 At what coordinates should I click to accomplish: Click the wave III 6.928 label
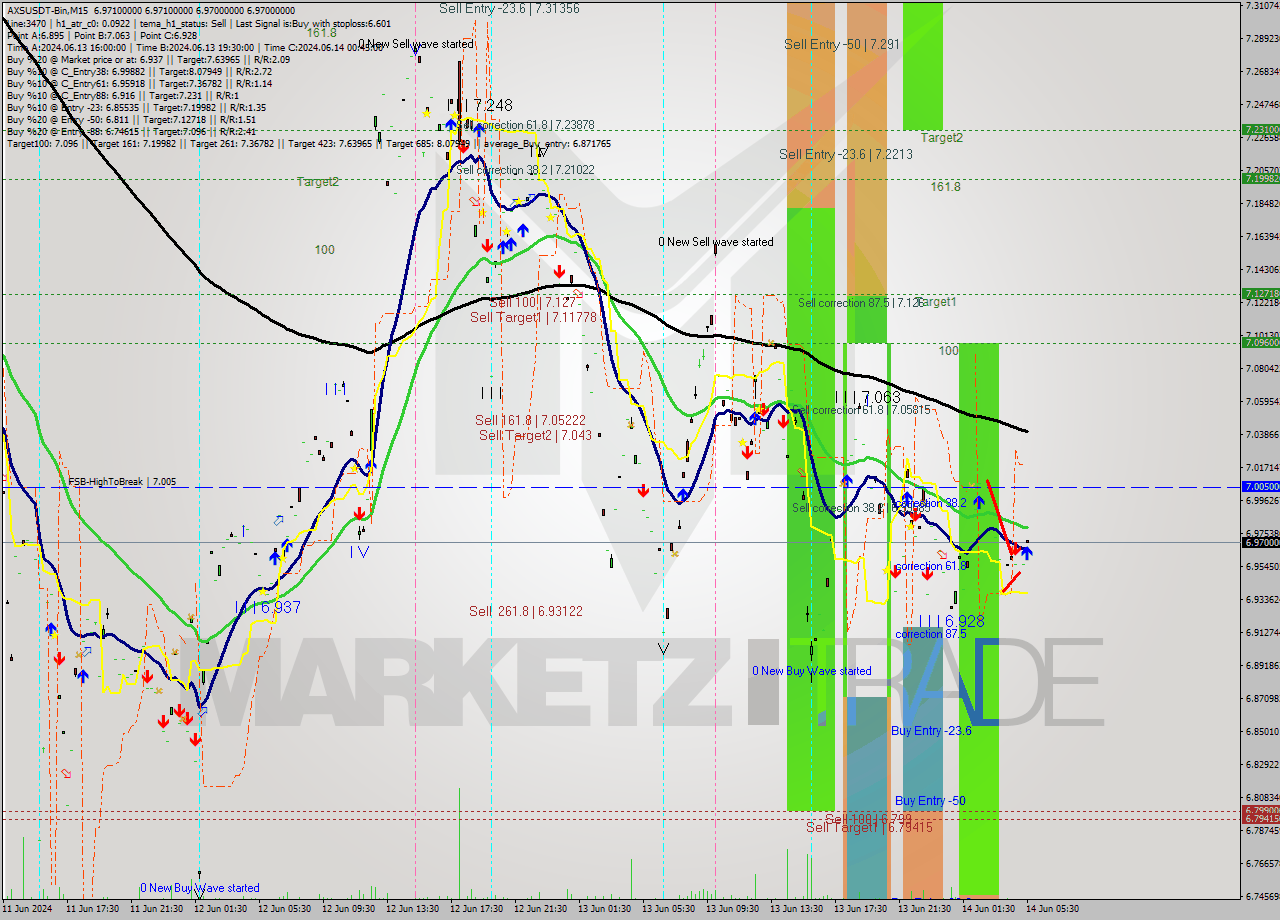click(951, 621)
